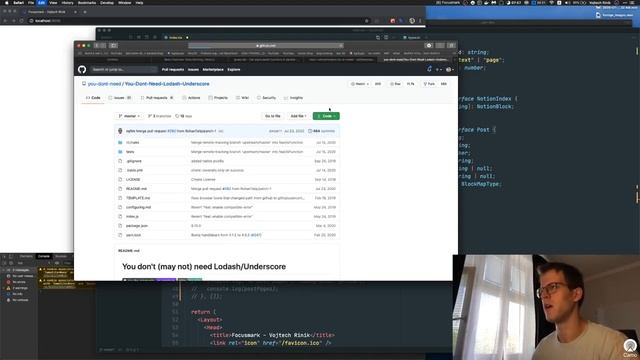The width and height of the screenshot is (640, 360).
Task: Open the README.md file row
Action: [227, 189]
